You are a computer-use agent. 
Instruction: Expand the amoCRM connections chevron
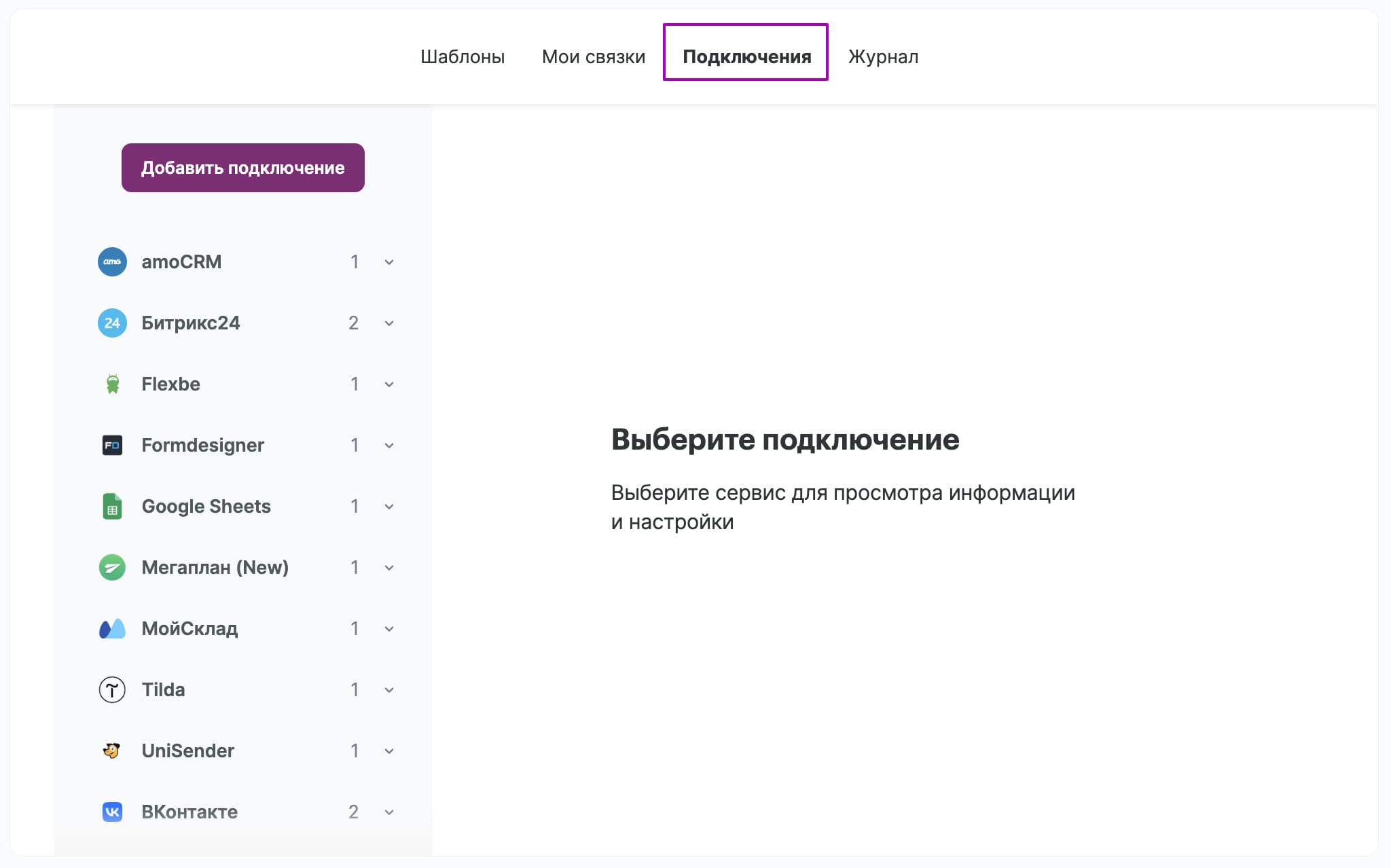pos(389,262)
